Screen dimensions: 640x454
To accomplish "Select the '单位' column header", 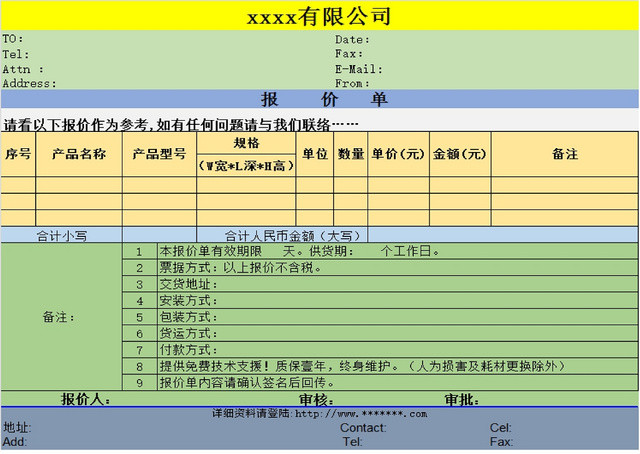I will click(x=315, y=154).
